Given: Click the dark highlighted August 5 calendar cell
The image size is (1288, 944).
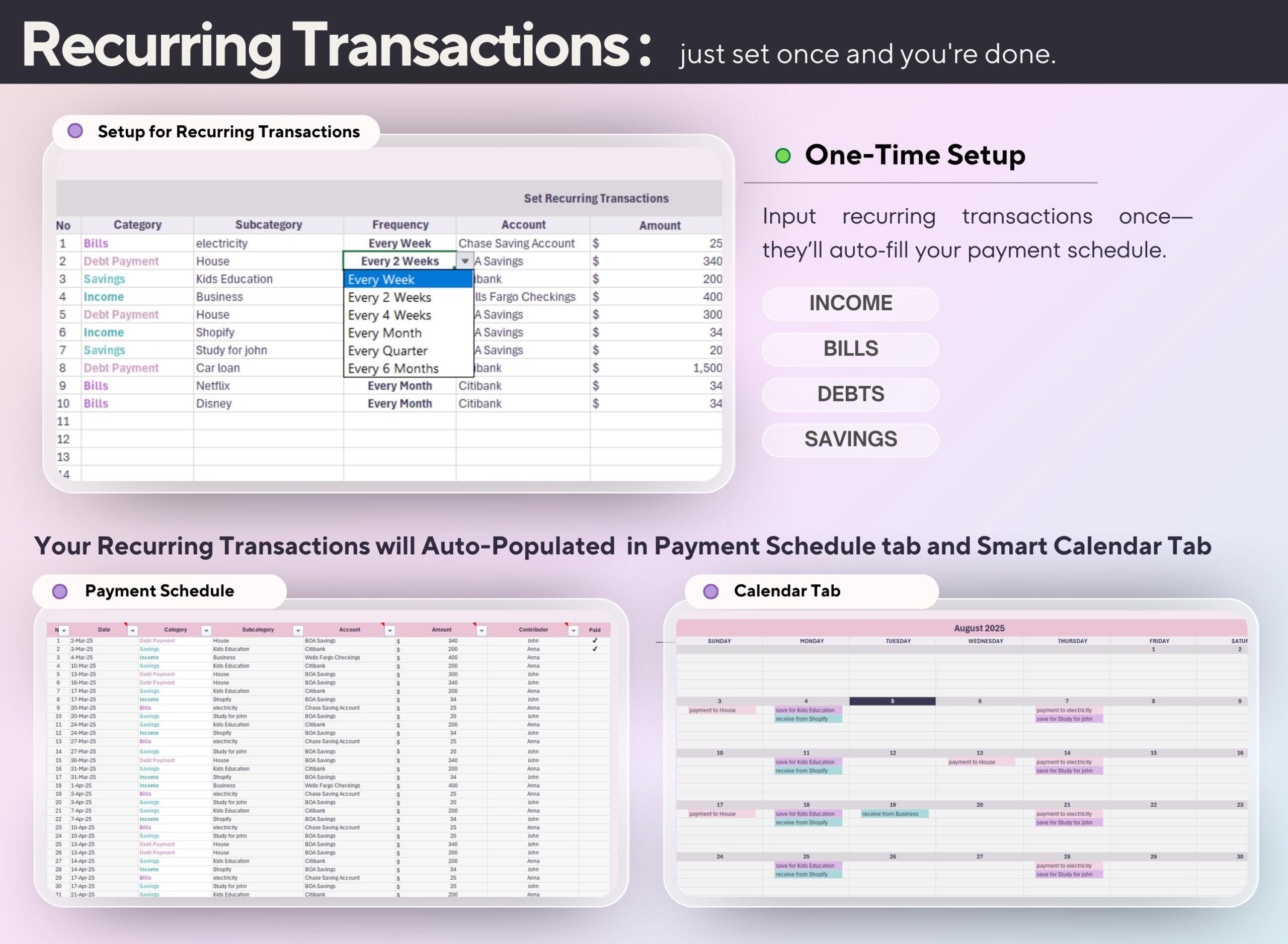Looking at the screenshot, I should click(x=893, y=701).
